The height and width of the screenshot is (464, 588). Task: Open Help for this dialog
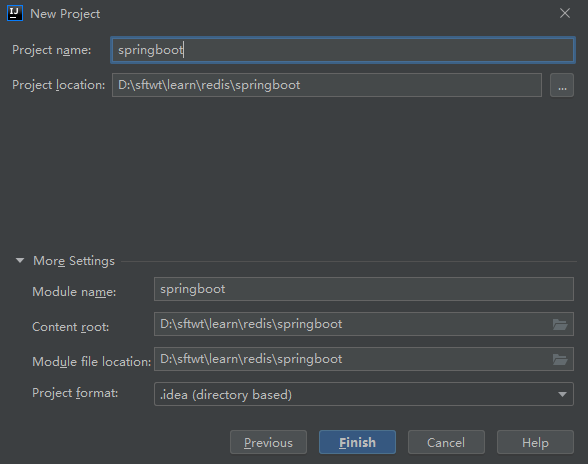pyautogui.click(x=535, y=442)
